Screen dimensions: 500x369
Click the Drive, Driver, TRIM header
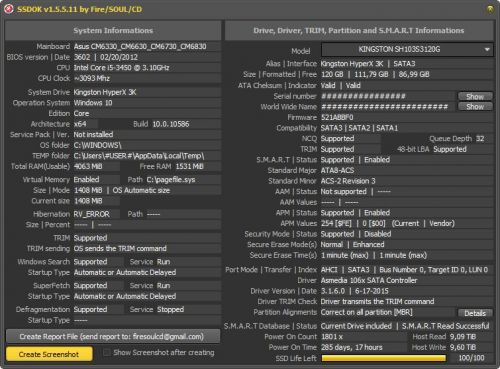[x=359, y=31]
